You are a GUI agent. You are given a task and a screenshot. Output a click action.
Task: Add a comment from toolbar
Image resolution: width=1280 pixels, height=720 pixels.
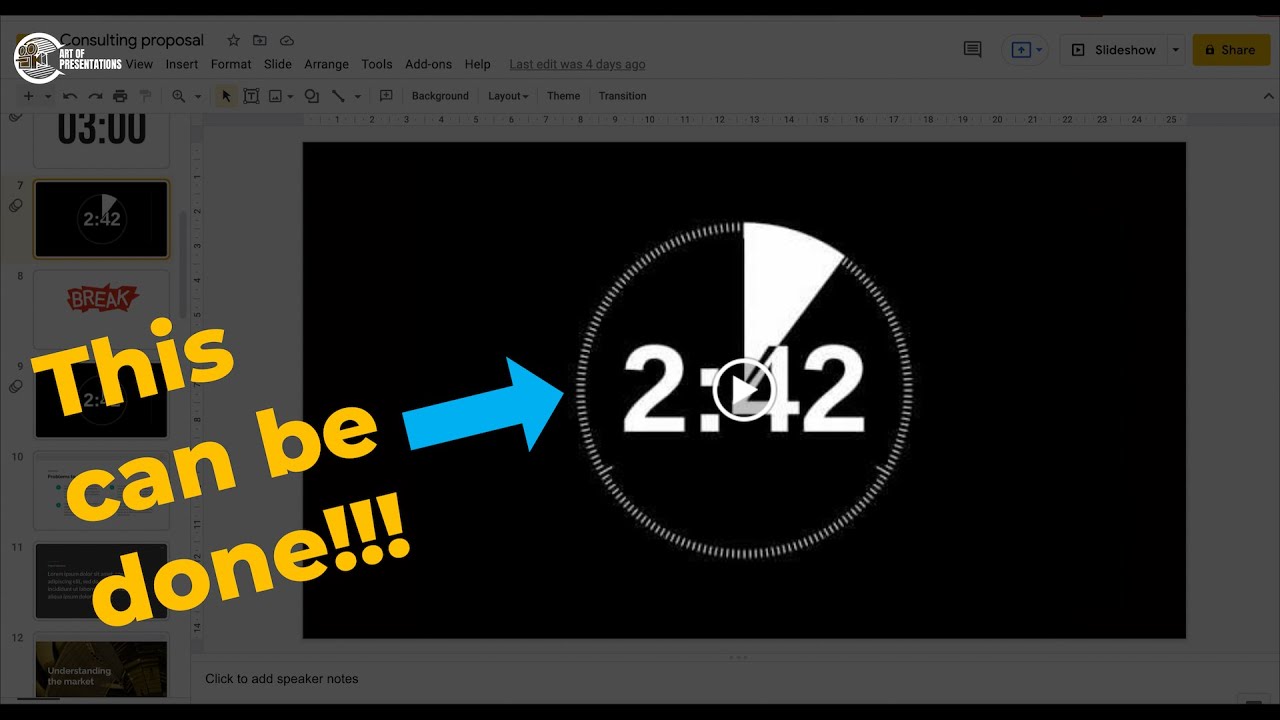pos(386,96)
